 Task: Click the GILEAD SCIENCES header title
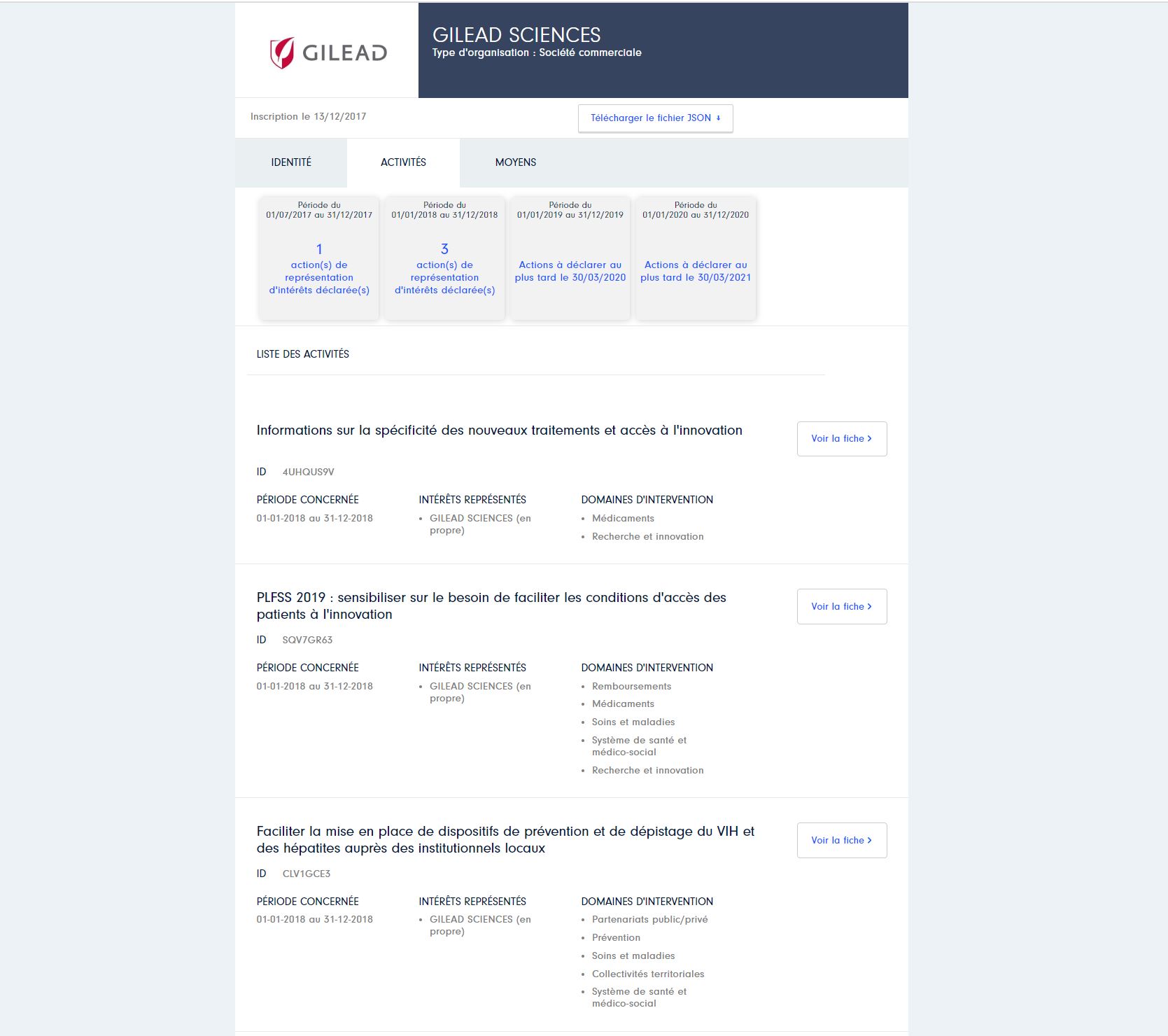516,35
